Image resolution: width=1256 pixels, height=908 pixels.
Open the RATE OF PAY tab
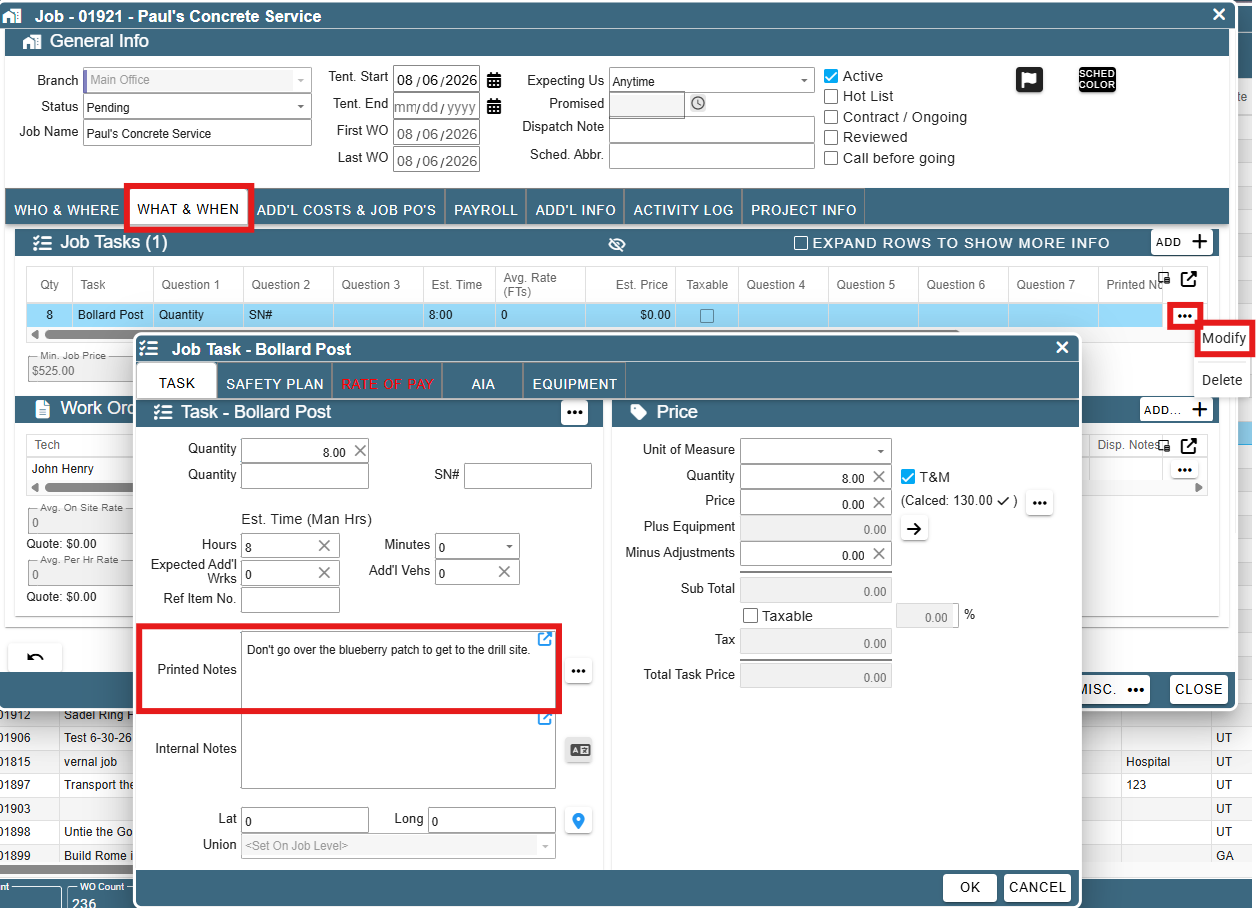tap(387, 383)
